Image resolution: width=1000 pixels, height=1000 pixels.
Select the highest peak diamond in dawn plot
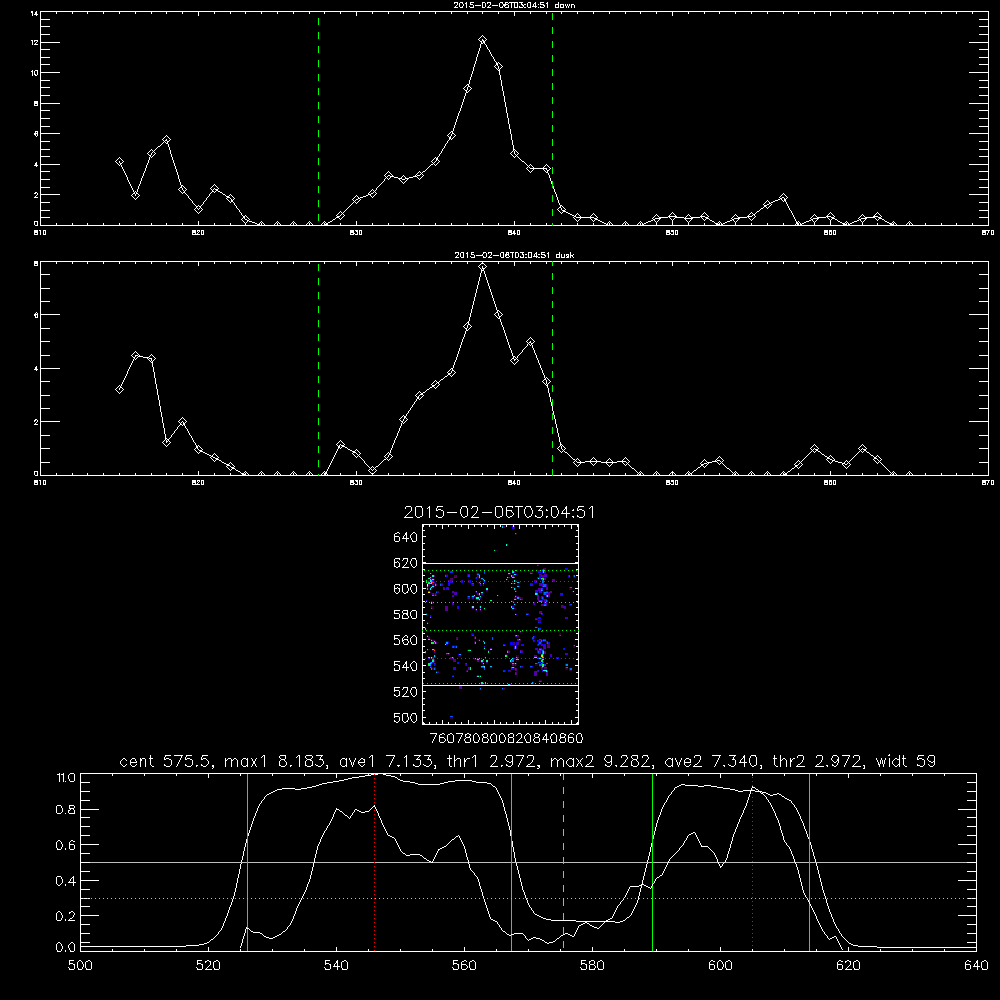click(483, 40)
